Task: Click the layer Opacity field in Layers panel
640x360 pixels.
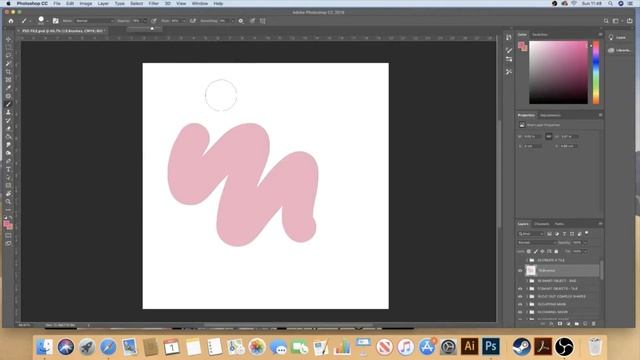Action: pyautogui.click(x=577, y=242)
